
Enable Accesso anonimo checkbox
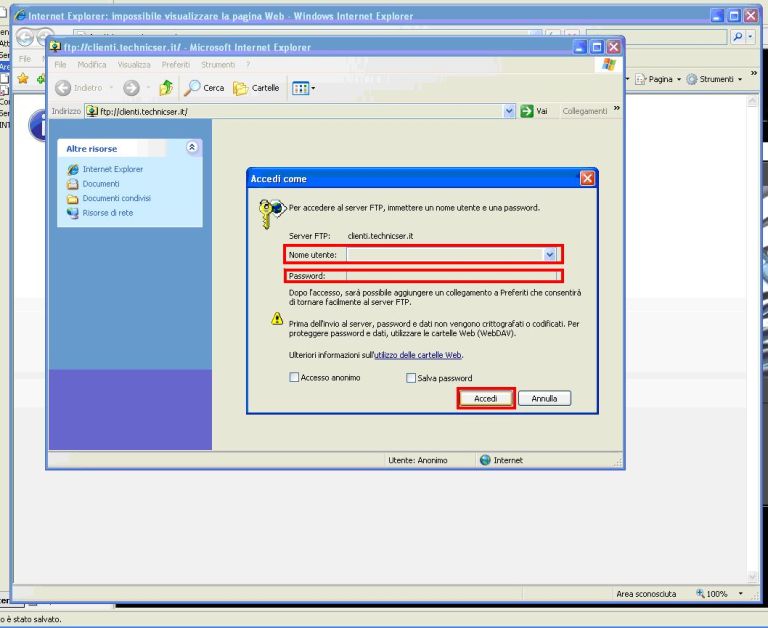click(294, 377)
